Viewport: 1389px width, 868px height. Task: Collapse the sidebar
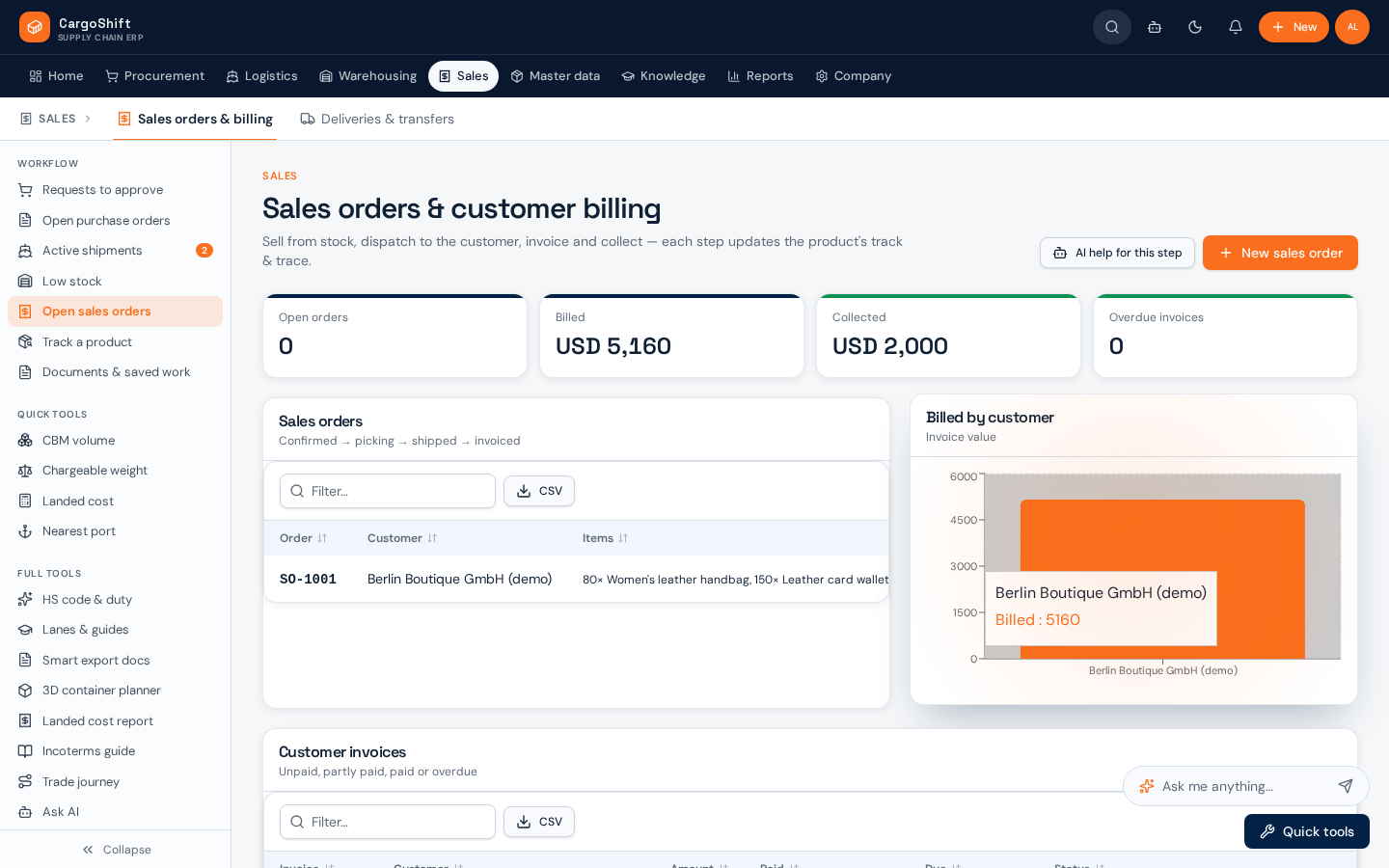[116, 850]
